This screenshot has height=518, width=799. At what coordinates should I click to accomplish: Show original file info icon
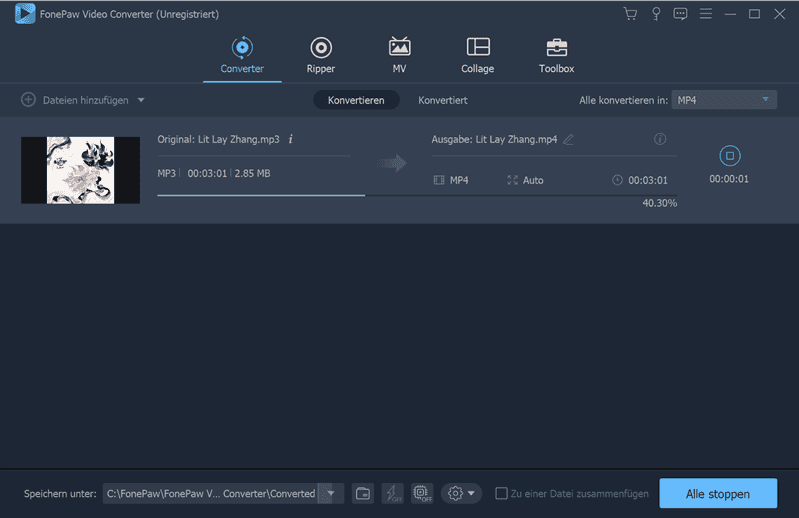(290, 139)
